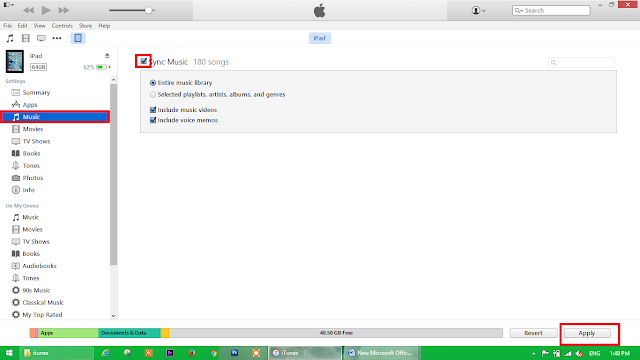The height and width of the screenshot is (360, 640).
Task: Click the sidebar scroll up arrow
Action: click(x=113, y=80)
